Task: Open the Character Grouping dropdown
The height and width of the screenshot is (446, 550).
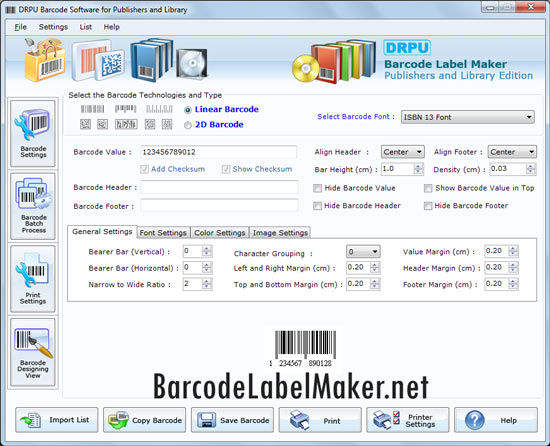Action: 363,251
